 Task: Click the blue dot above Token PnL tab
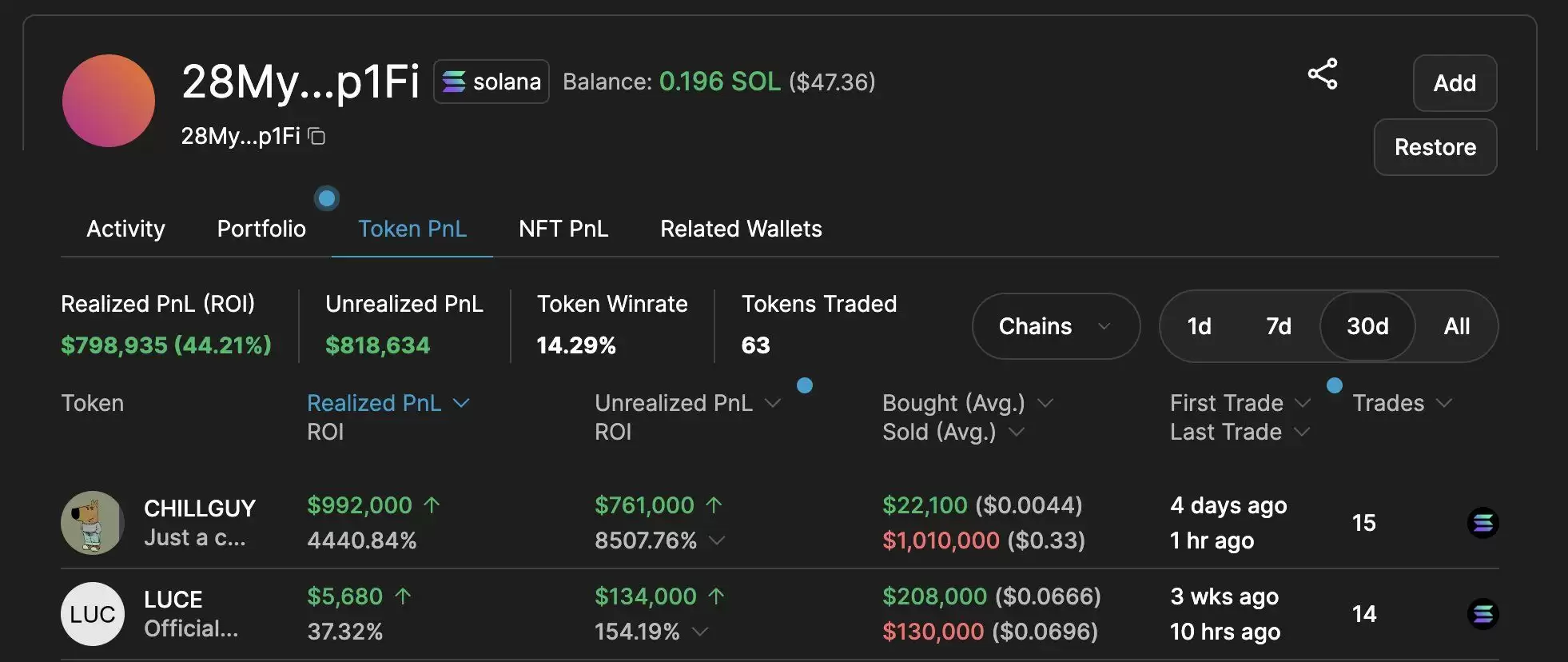[327, 197]
